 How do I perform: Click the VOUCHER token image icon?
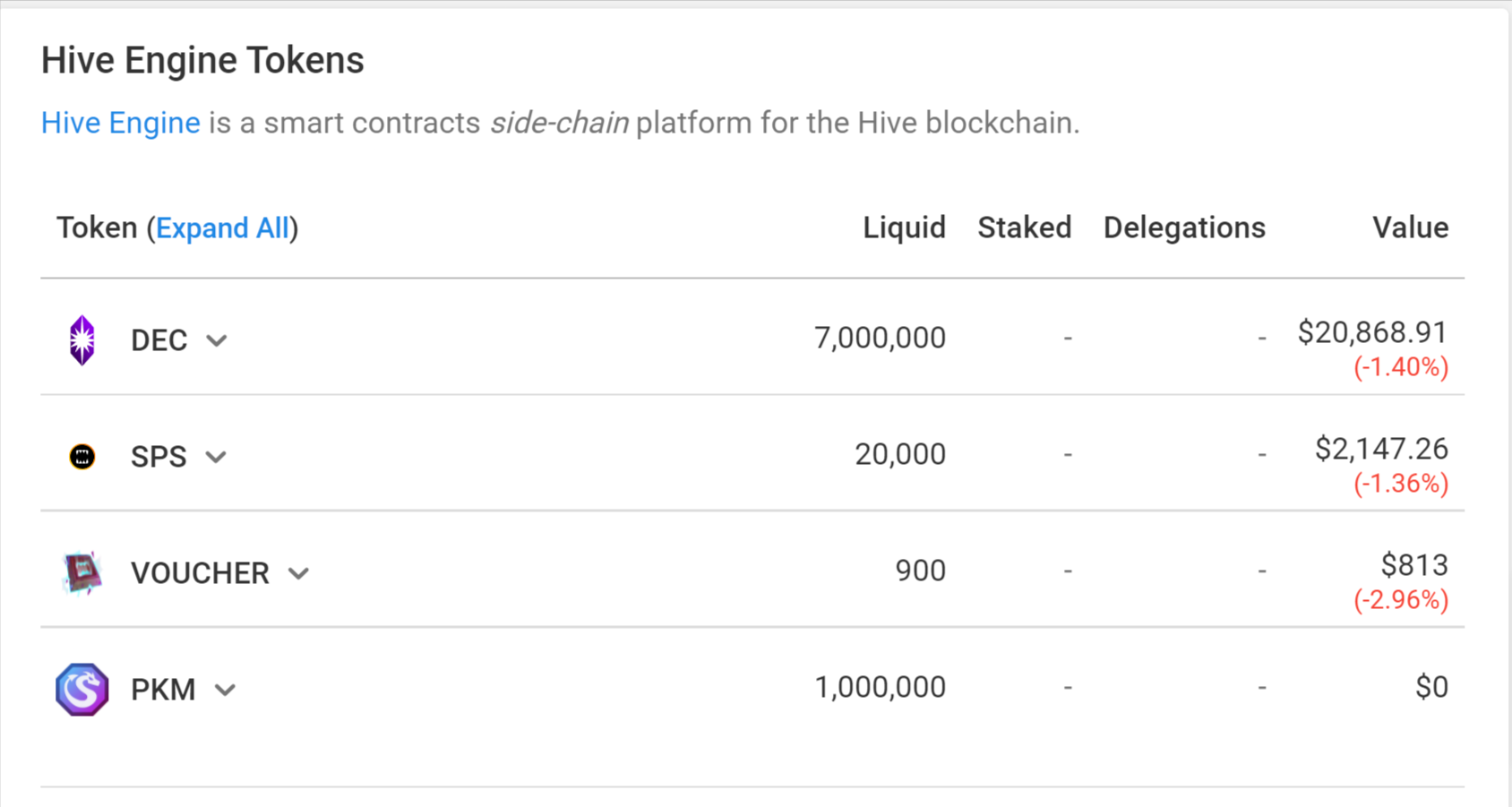click(x=82, y=573)
